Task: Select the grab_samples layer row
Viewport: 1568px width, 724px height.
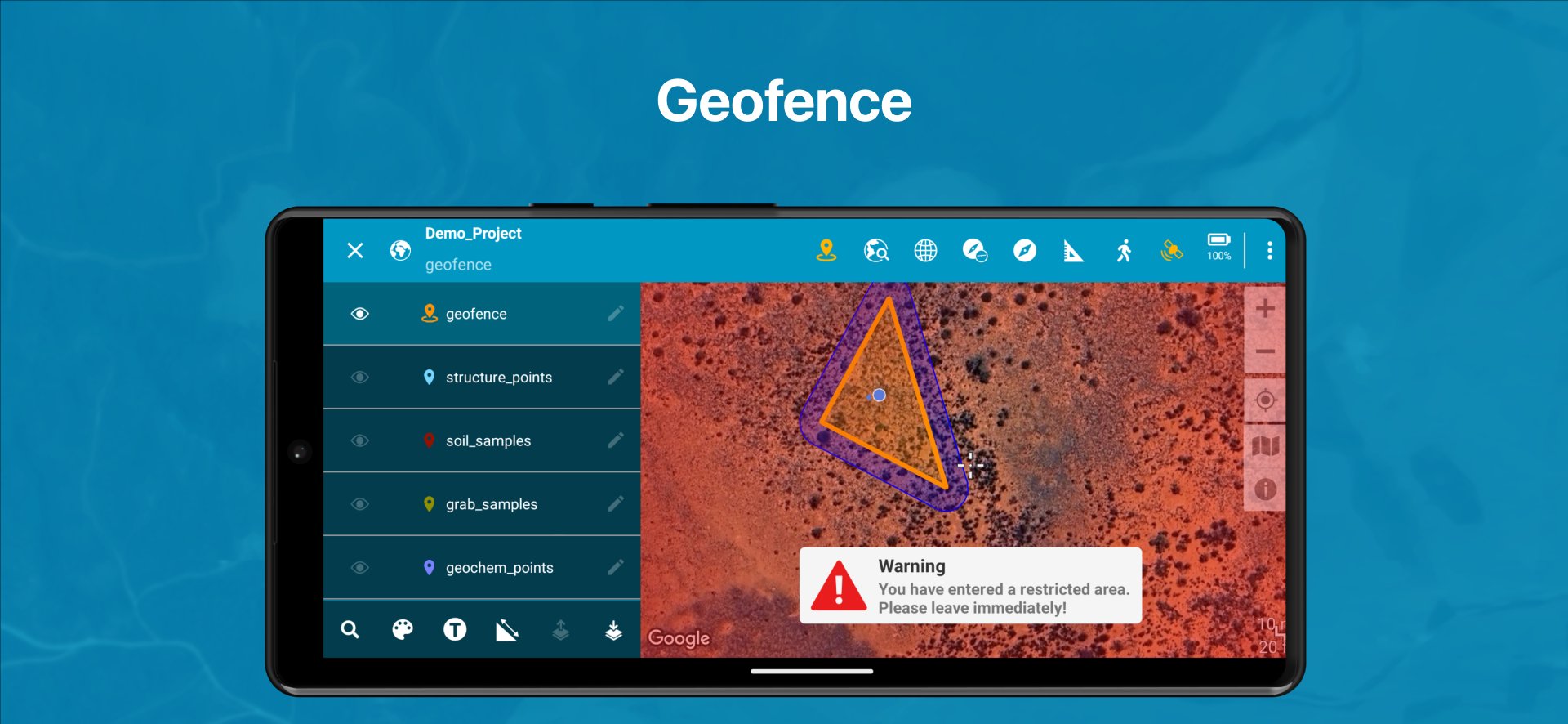Action: point(491,504)
